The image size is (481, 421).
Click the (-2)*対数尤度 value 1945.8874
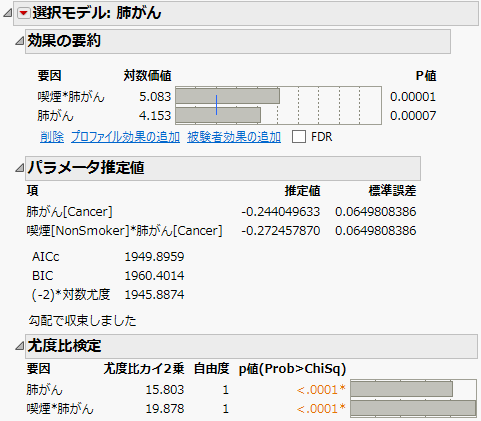(x=154, y=295)
